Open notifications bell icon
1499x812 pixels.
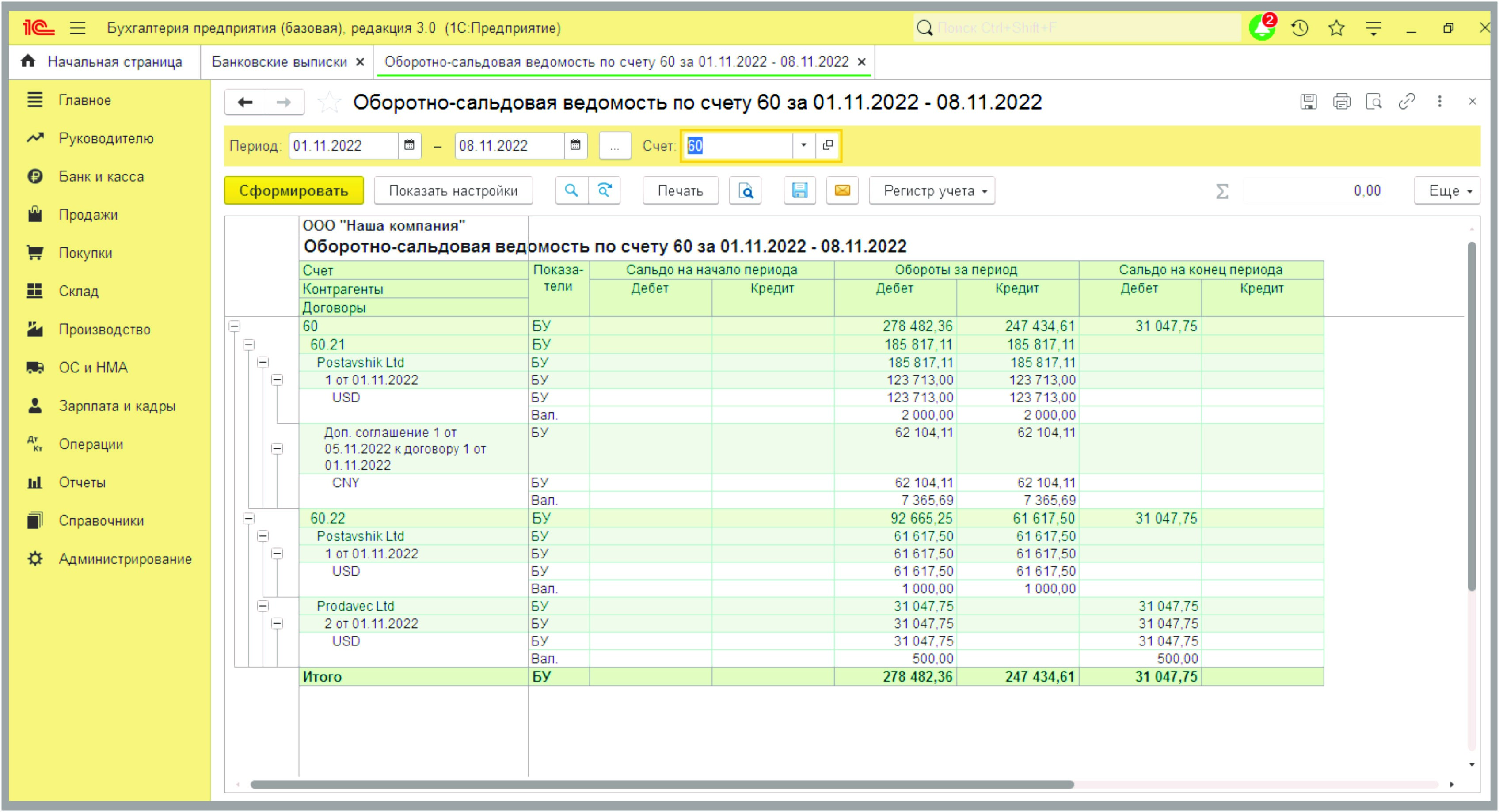1262,27
